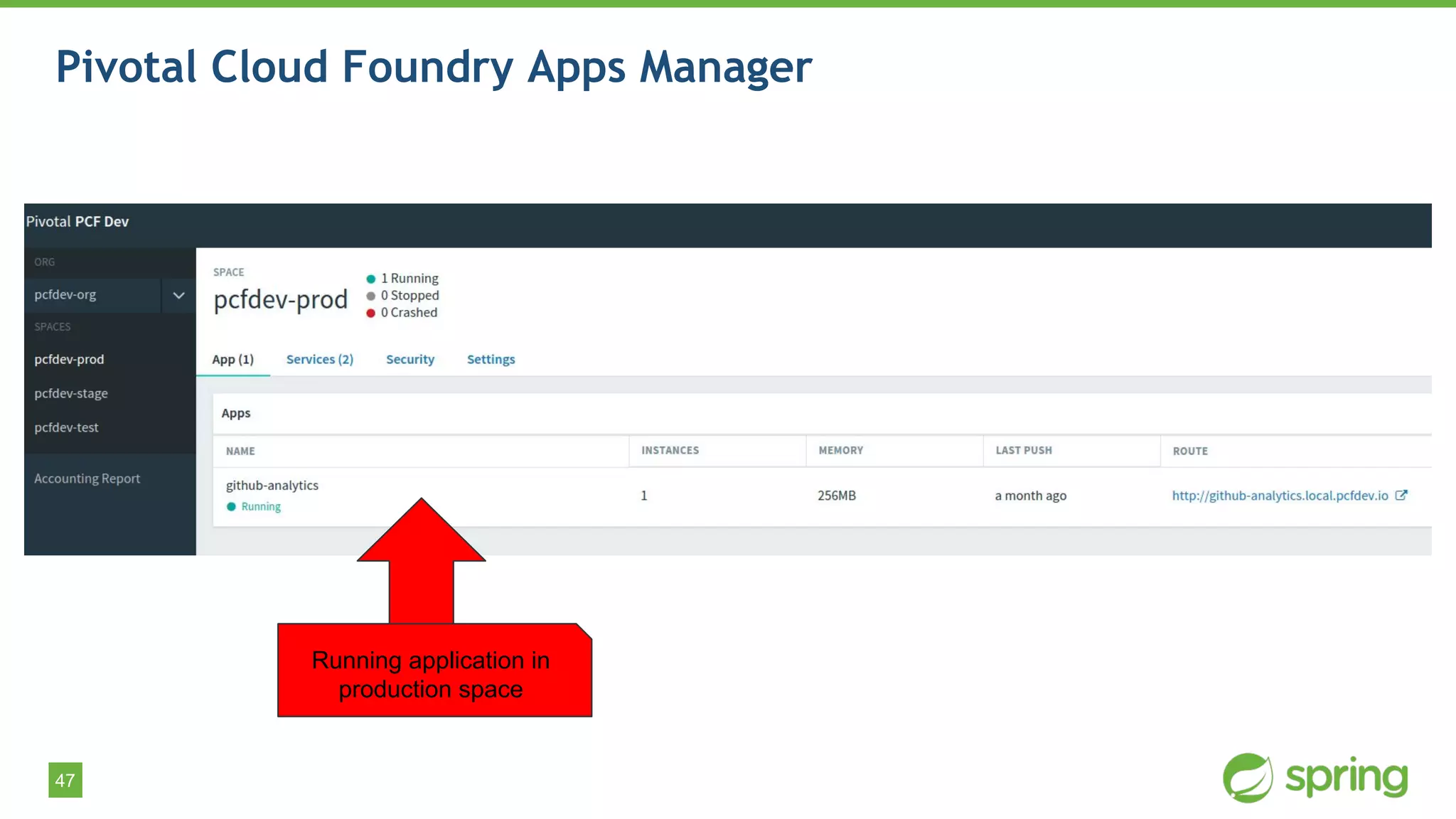The image size is (1456, 819).
Task: Click the INSTANCES column header
Action: (x=670, y=451)
